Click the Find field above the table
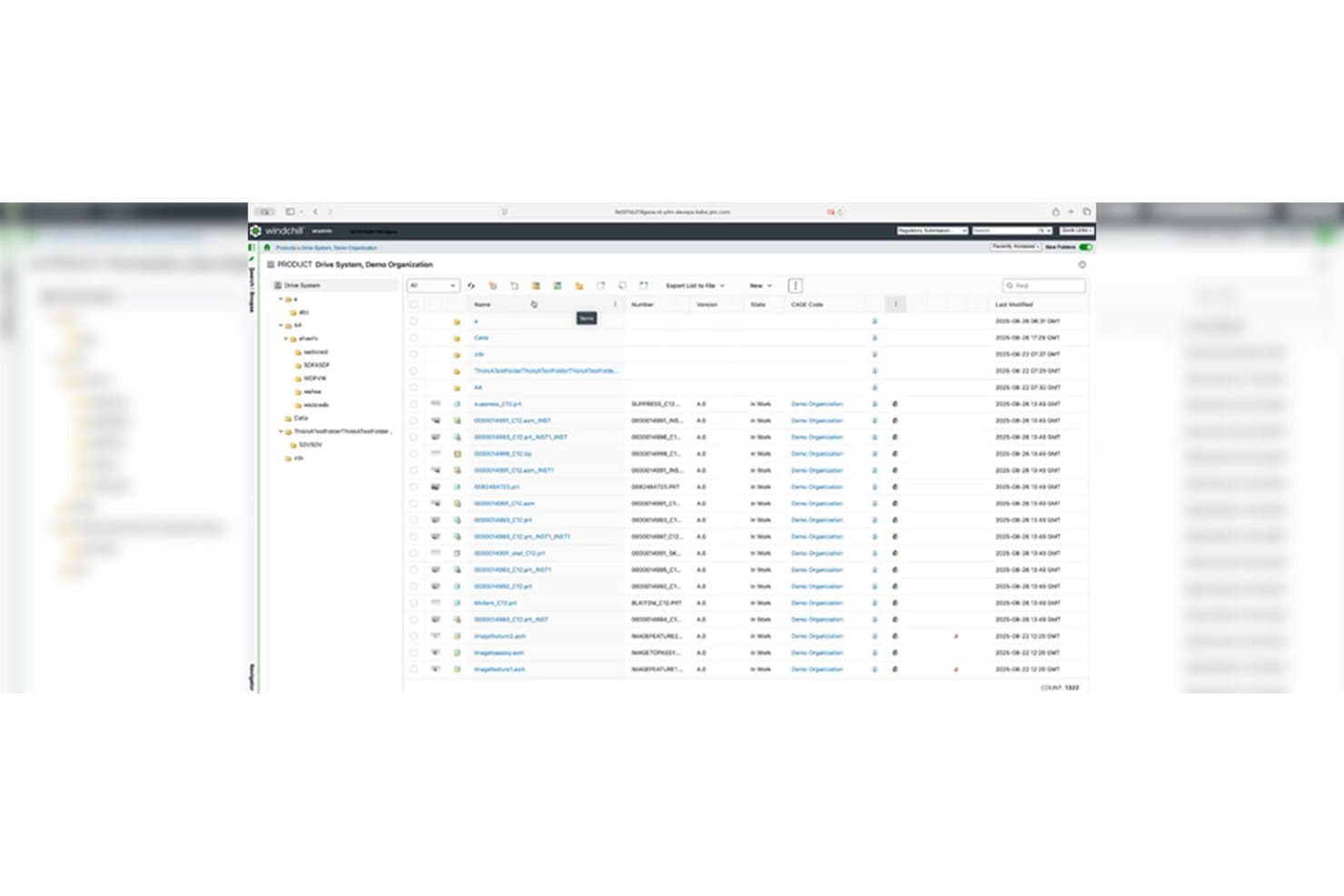Image resolution: width=1344 pixels, height=896 pixels. click(1043, 286)
